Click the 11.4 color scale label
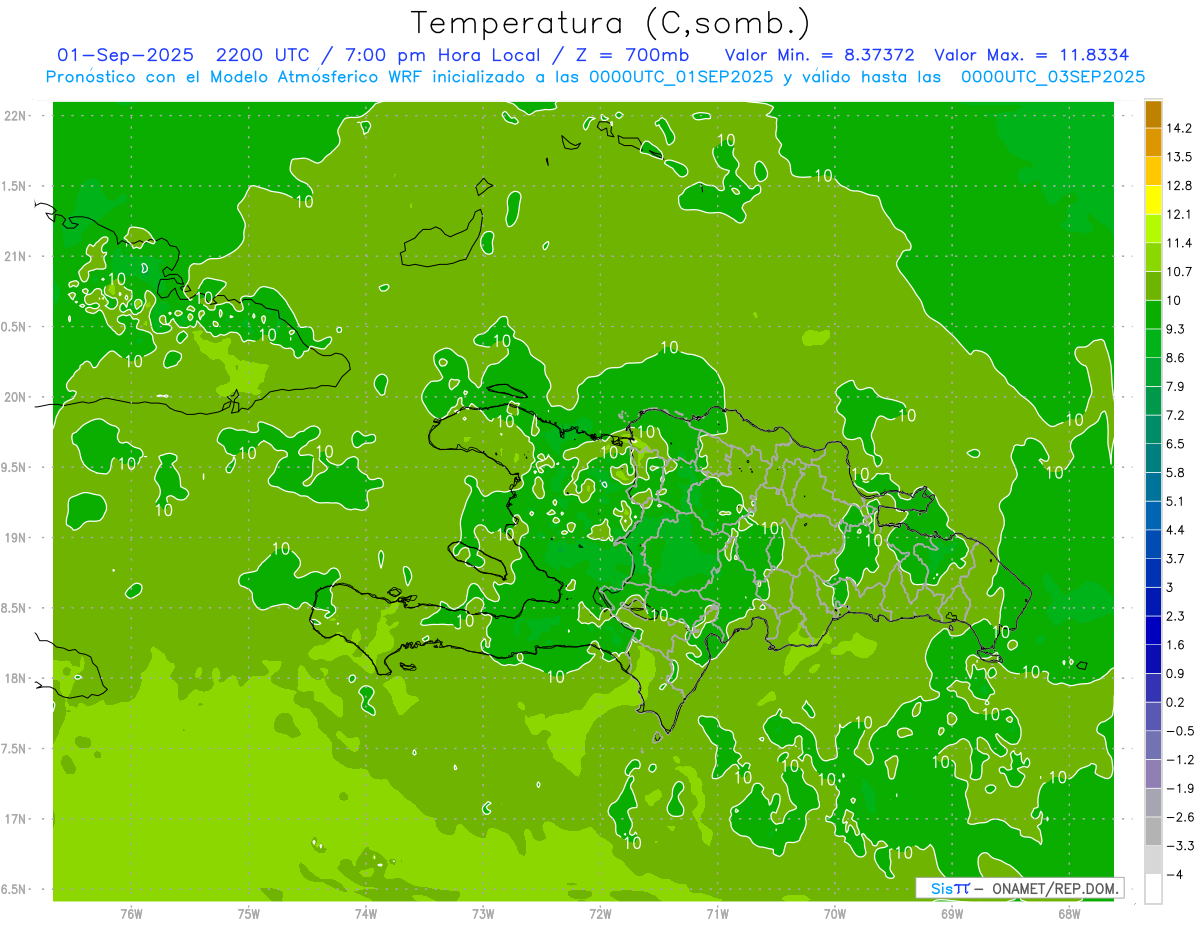 (1179, 243)
